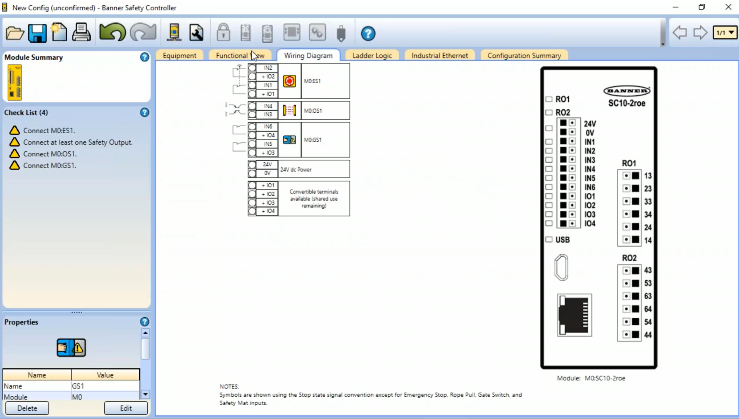Click the Module value cell M0
Screen dimensions: 739x419
(x=105, y=397)
